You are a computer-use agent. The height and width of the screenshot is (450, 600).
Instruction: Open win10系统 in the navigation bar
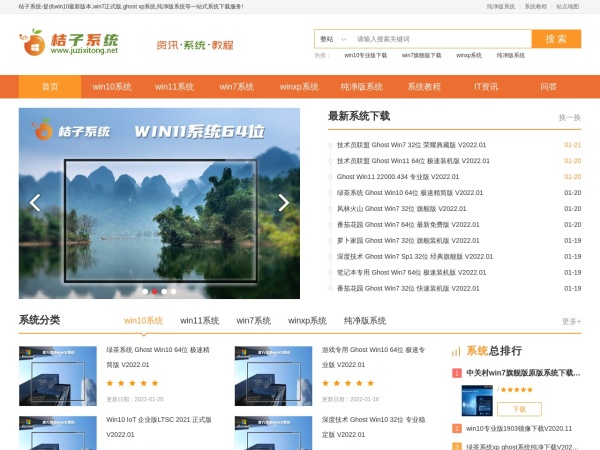pos(112,87)
